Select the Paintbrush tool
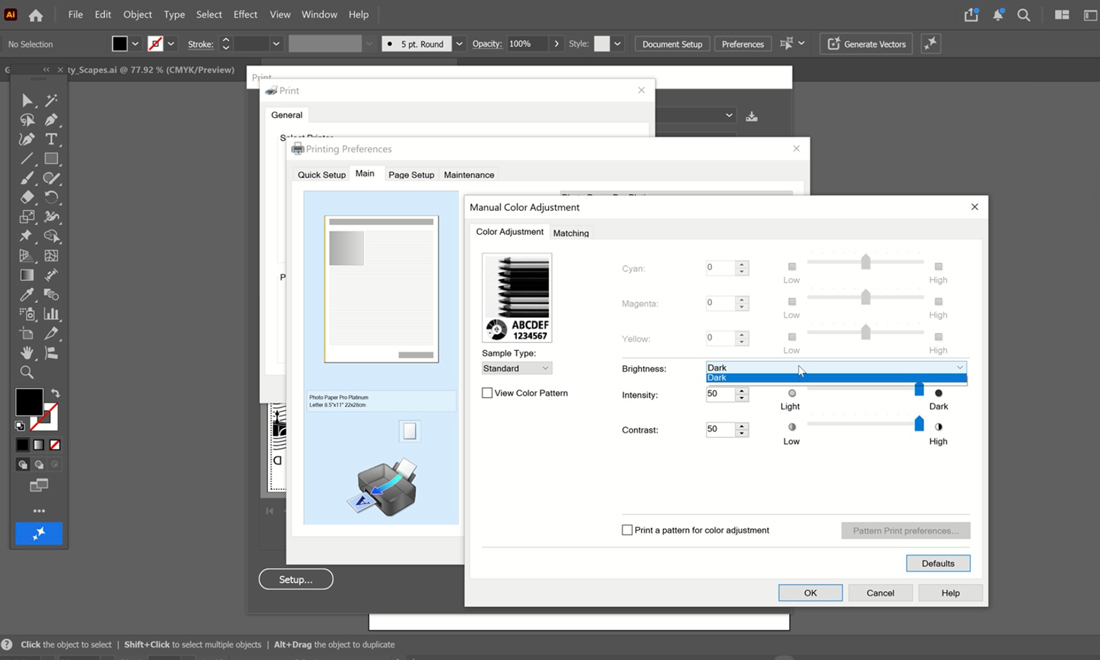This screenshot has width=1100, height=660. pos(27,178)
